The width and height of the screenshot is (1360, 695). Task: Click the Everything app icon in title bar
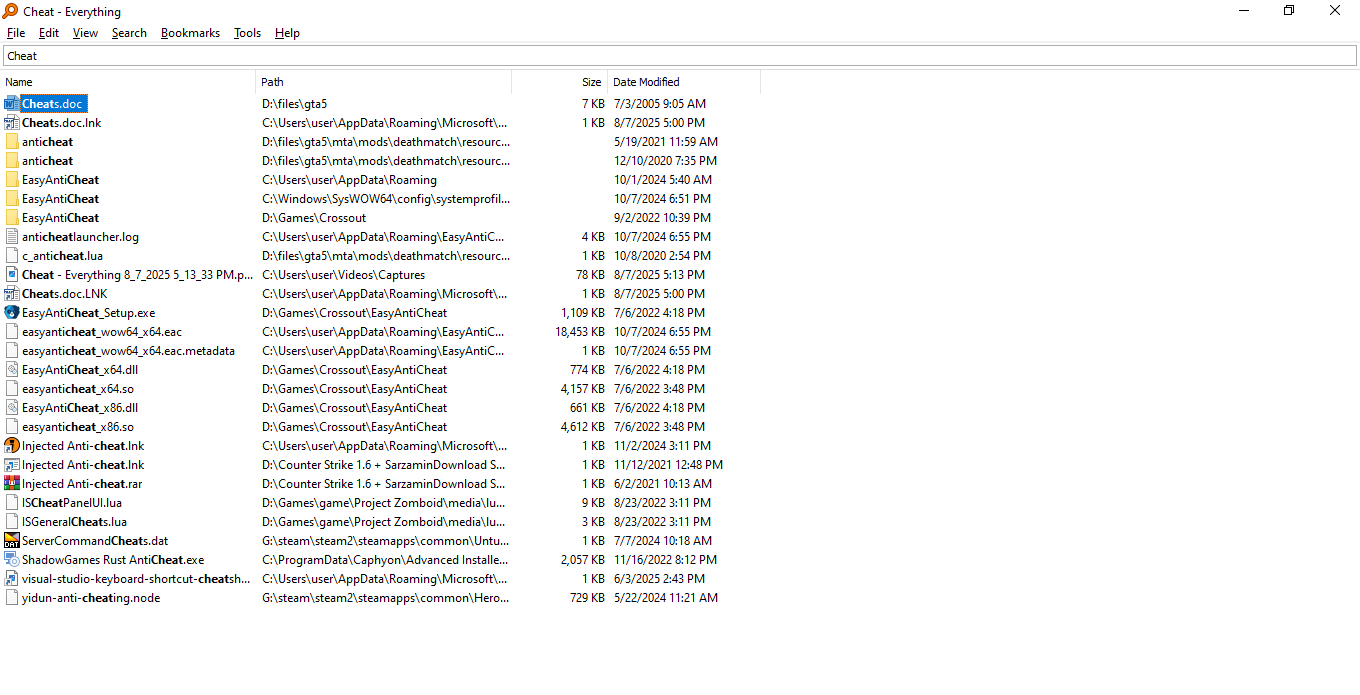pyautogui.click(x=11, y=11)
